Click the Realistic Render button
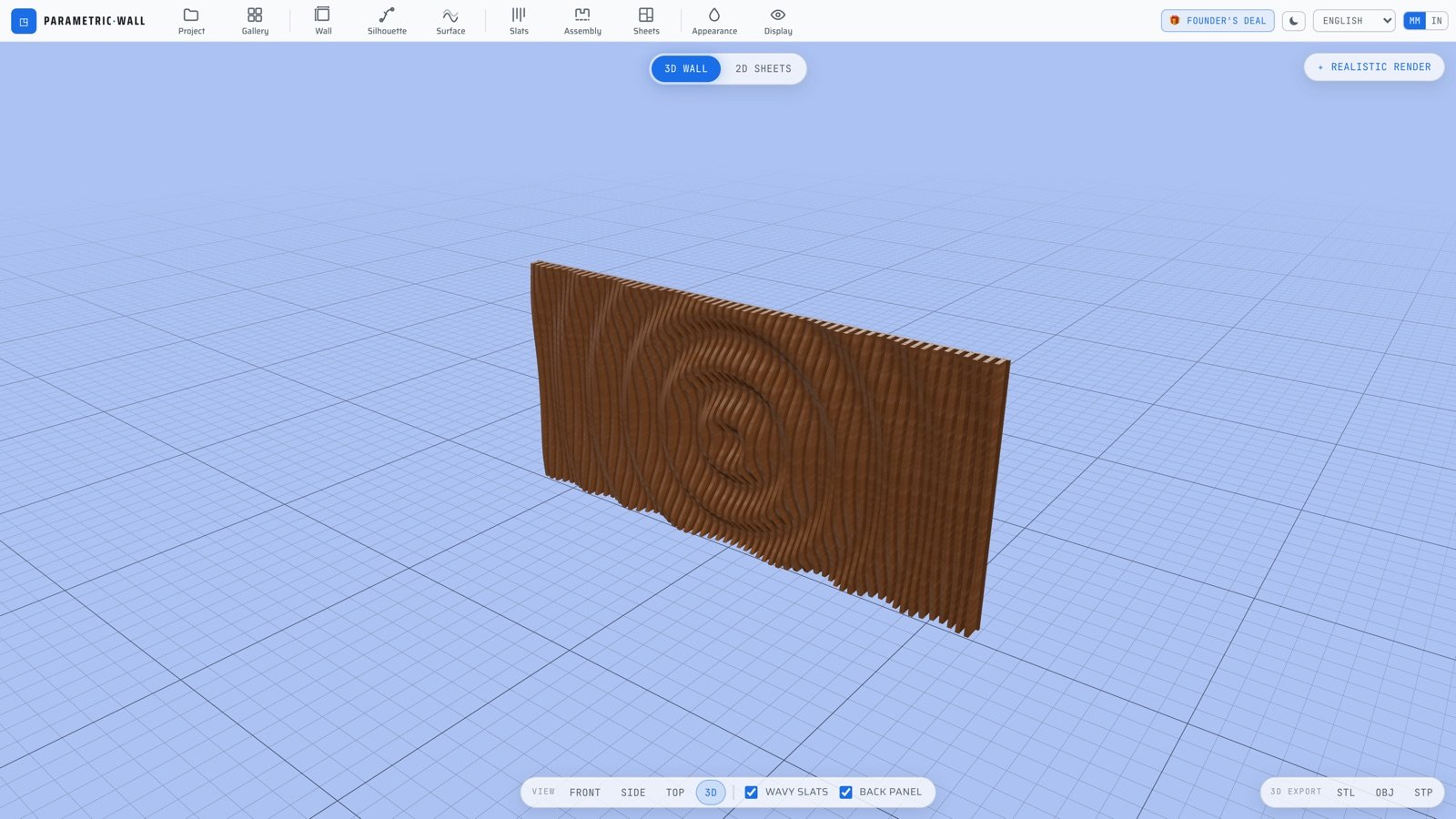Viewport: 1456px width, 819px height. pos(1374,67)
